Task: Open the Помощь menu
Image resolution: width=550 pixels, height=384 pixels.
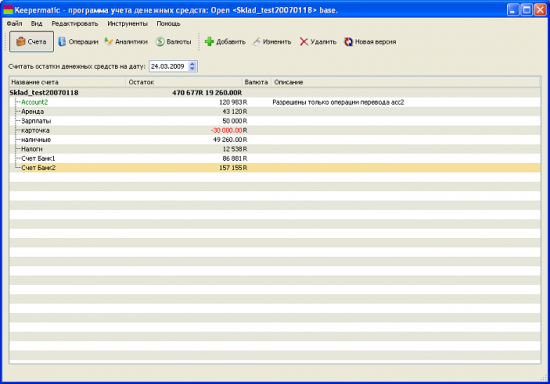Action: pos(168,23)
